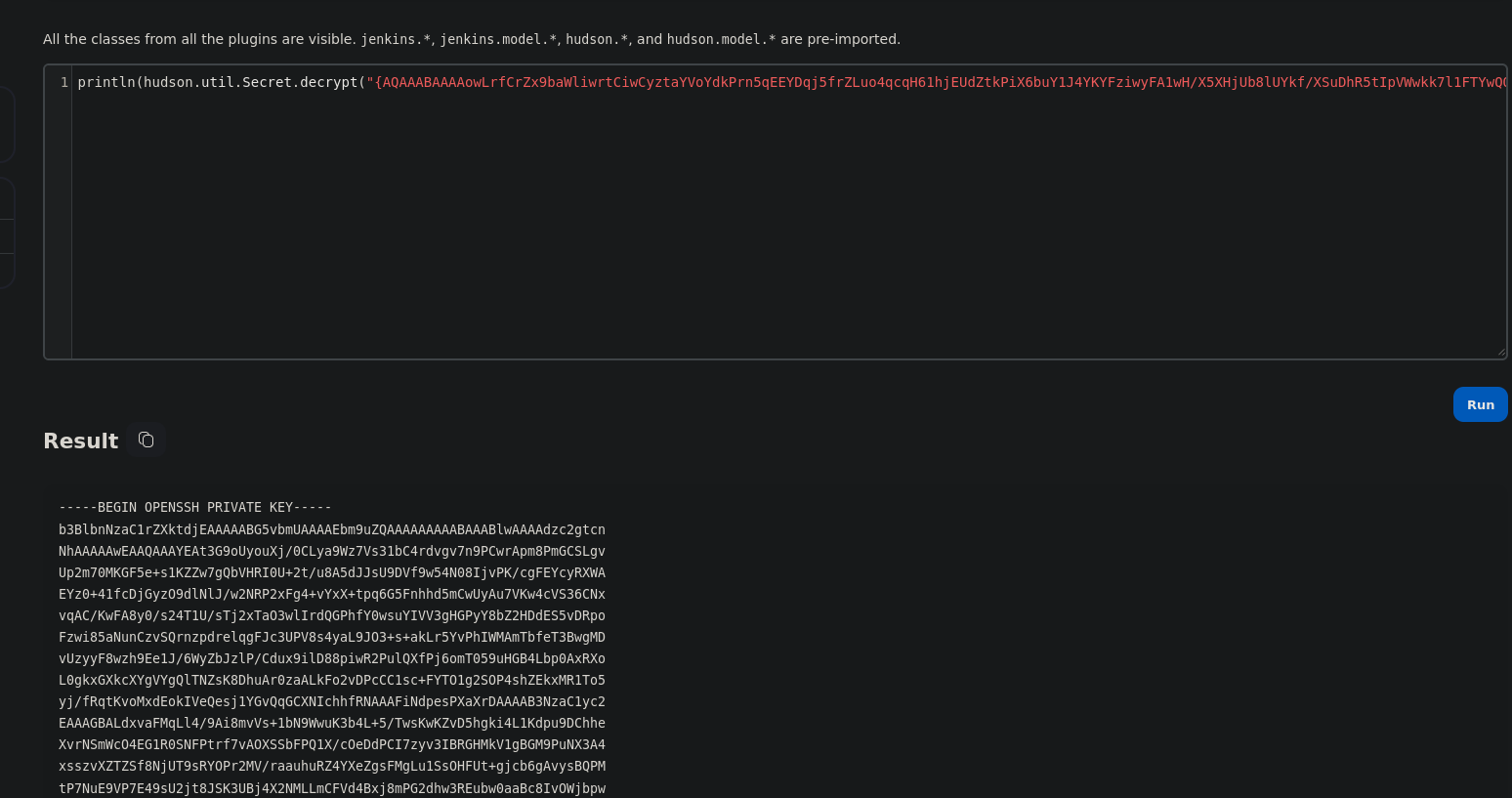Image resolution: width=1512 pixels, height=798 pixels.
Task: Click the output line starting with Fzwi85aNun
Action: point(332,637)
